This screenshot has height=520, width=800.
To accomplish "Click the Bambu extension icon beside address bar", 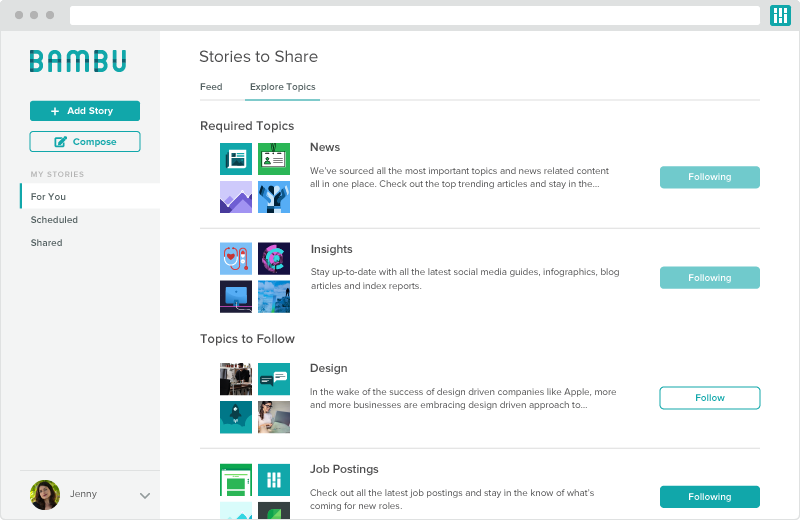I will click(x=780, y=15).
